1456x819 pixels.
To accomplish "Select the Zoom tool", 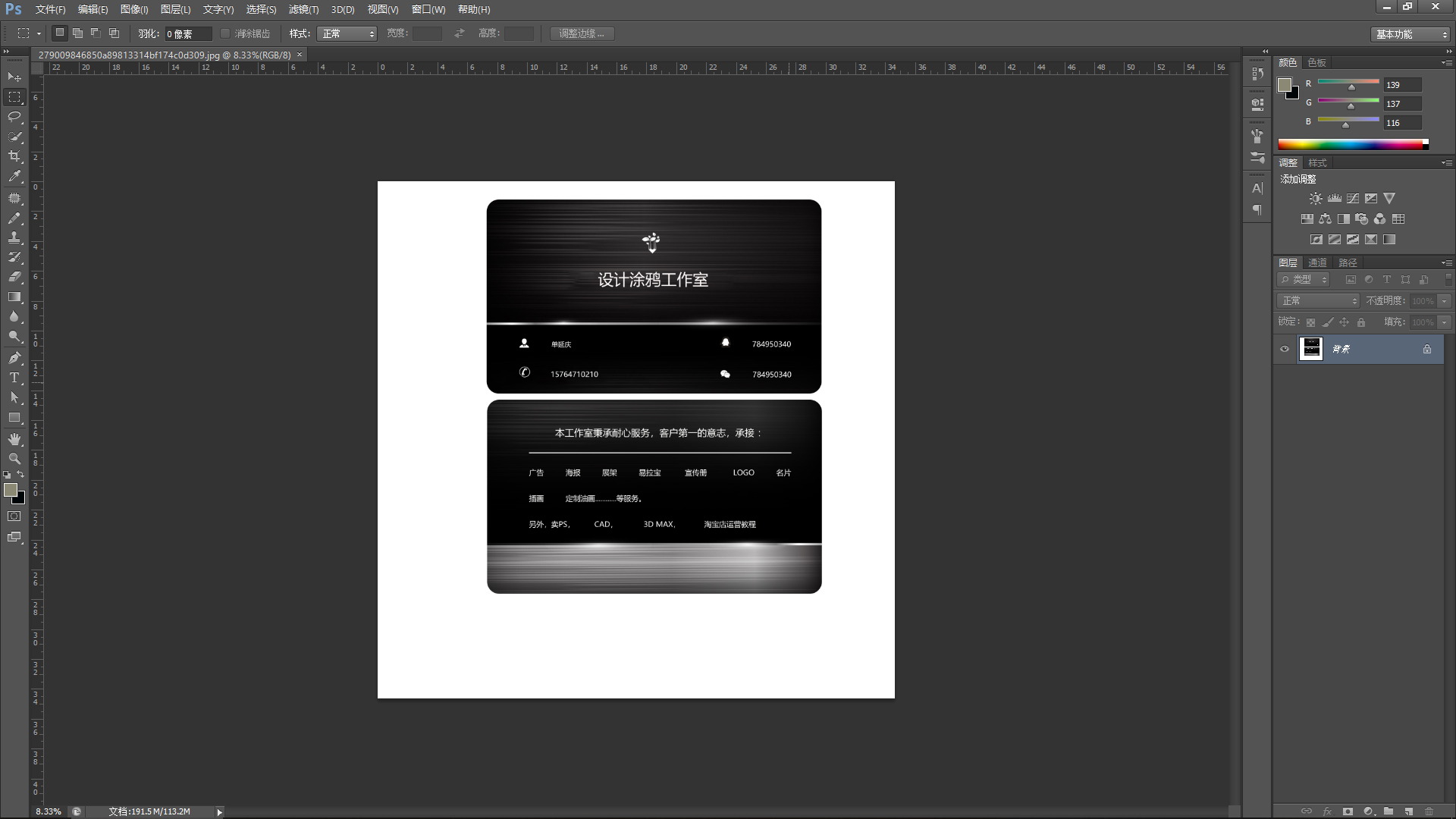I will click(14, 459).
